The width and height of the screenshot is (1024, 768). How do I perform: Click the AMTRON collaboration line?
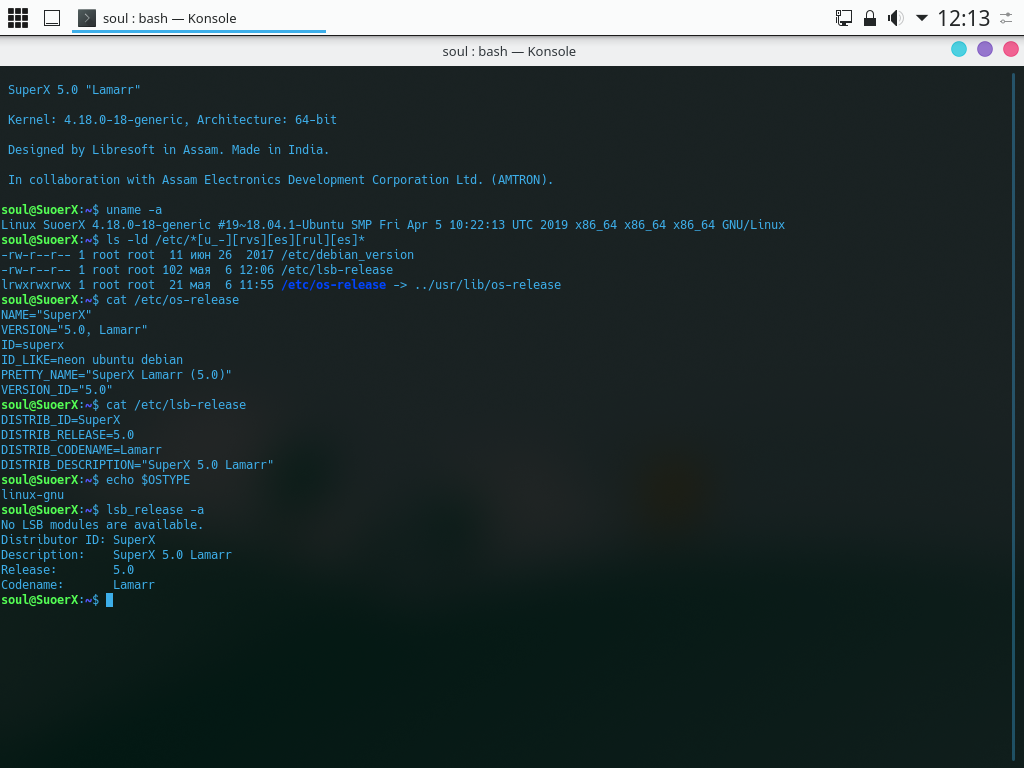[x=281, y=180]
